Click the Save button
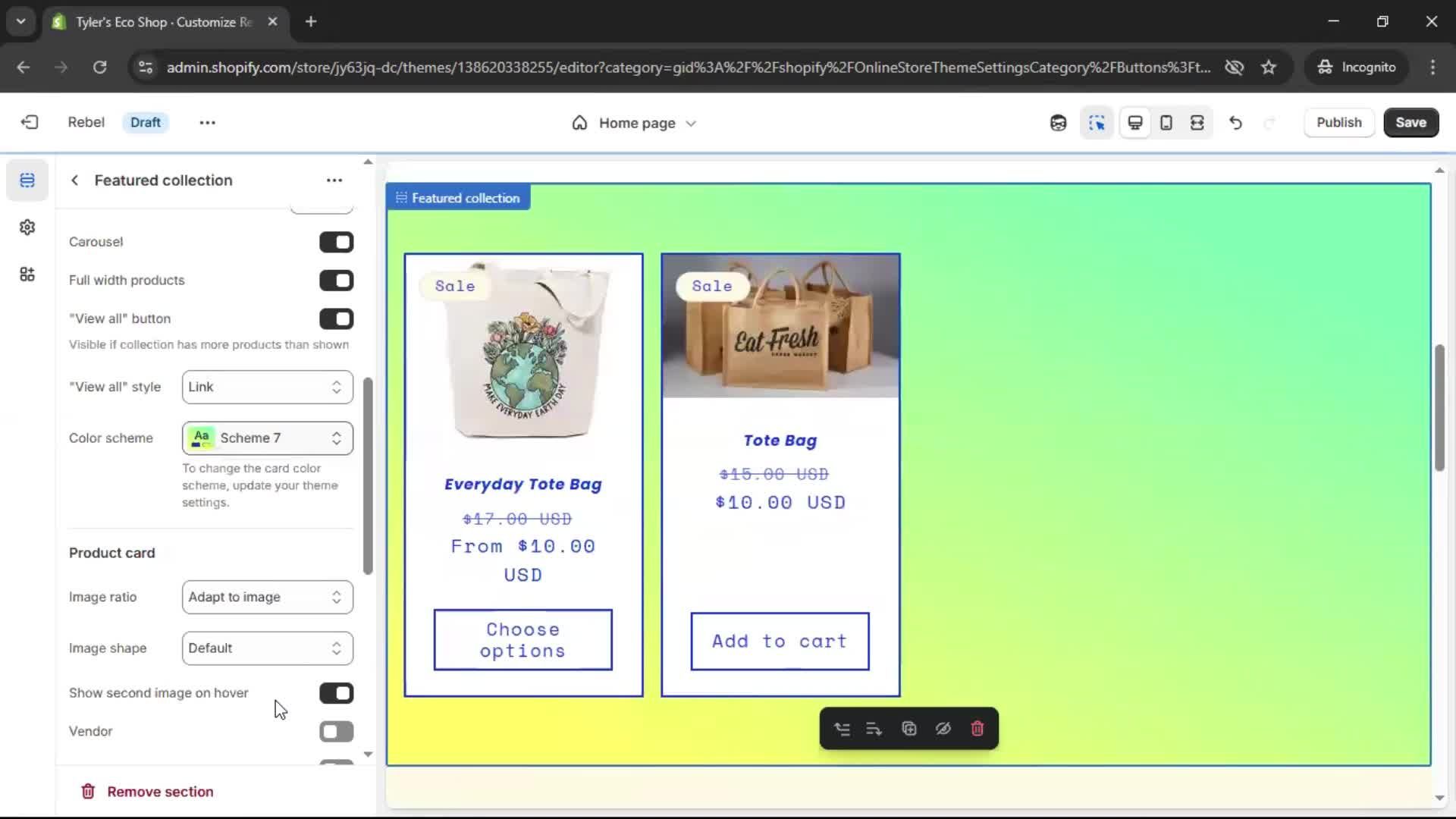Viewport: 1456px width, 819px height. pyautogui.click(x=1410, y=123)
